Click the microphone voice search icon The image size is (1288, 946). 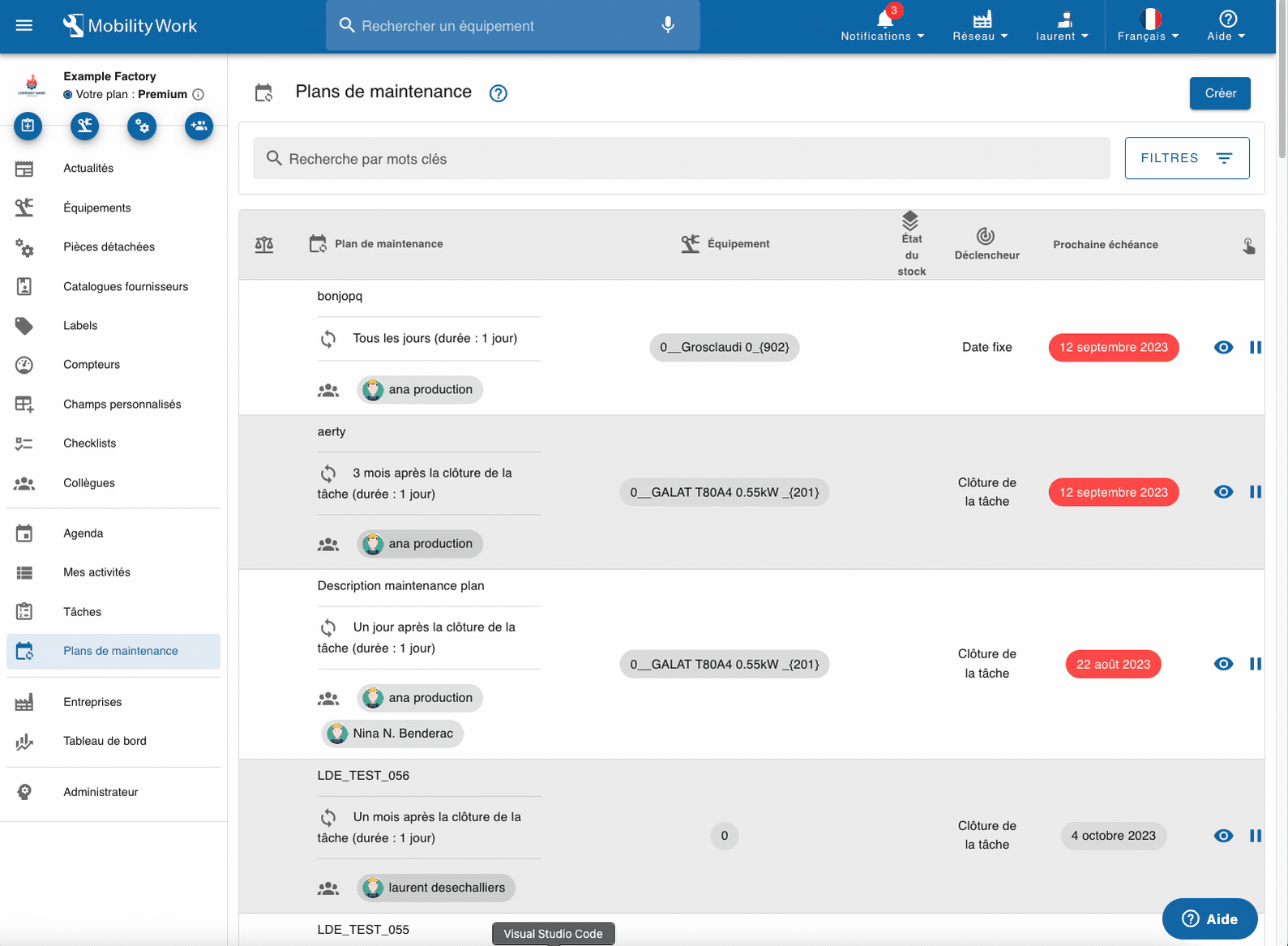click(668, 25)
